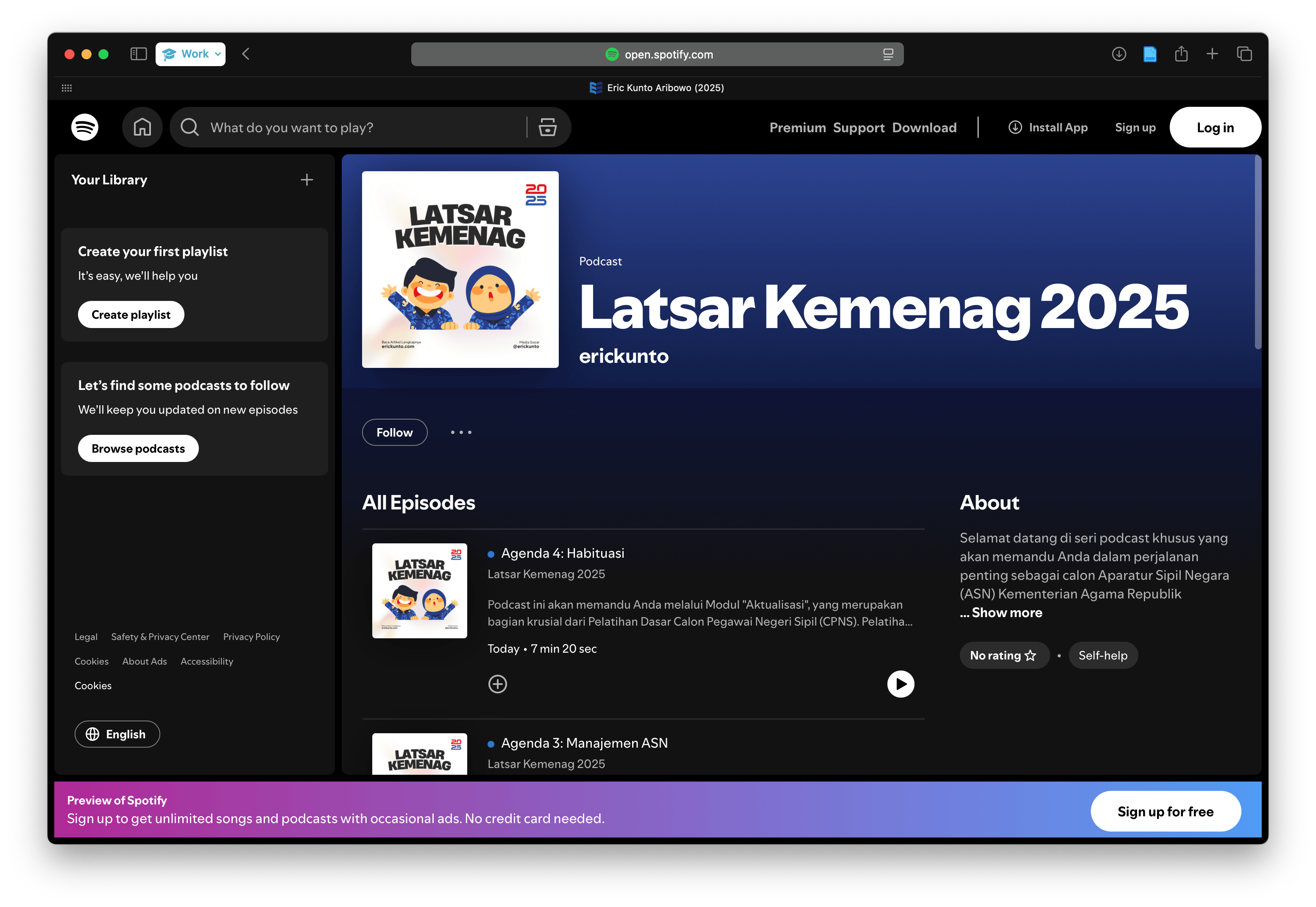Select the Eric Kunto Aribowo (2025) tab

[x=657, y=88]
